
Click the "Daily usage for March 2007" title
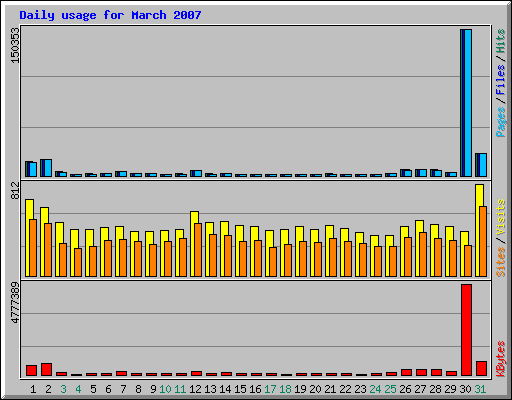pos(110,15)
